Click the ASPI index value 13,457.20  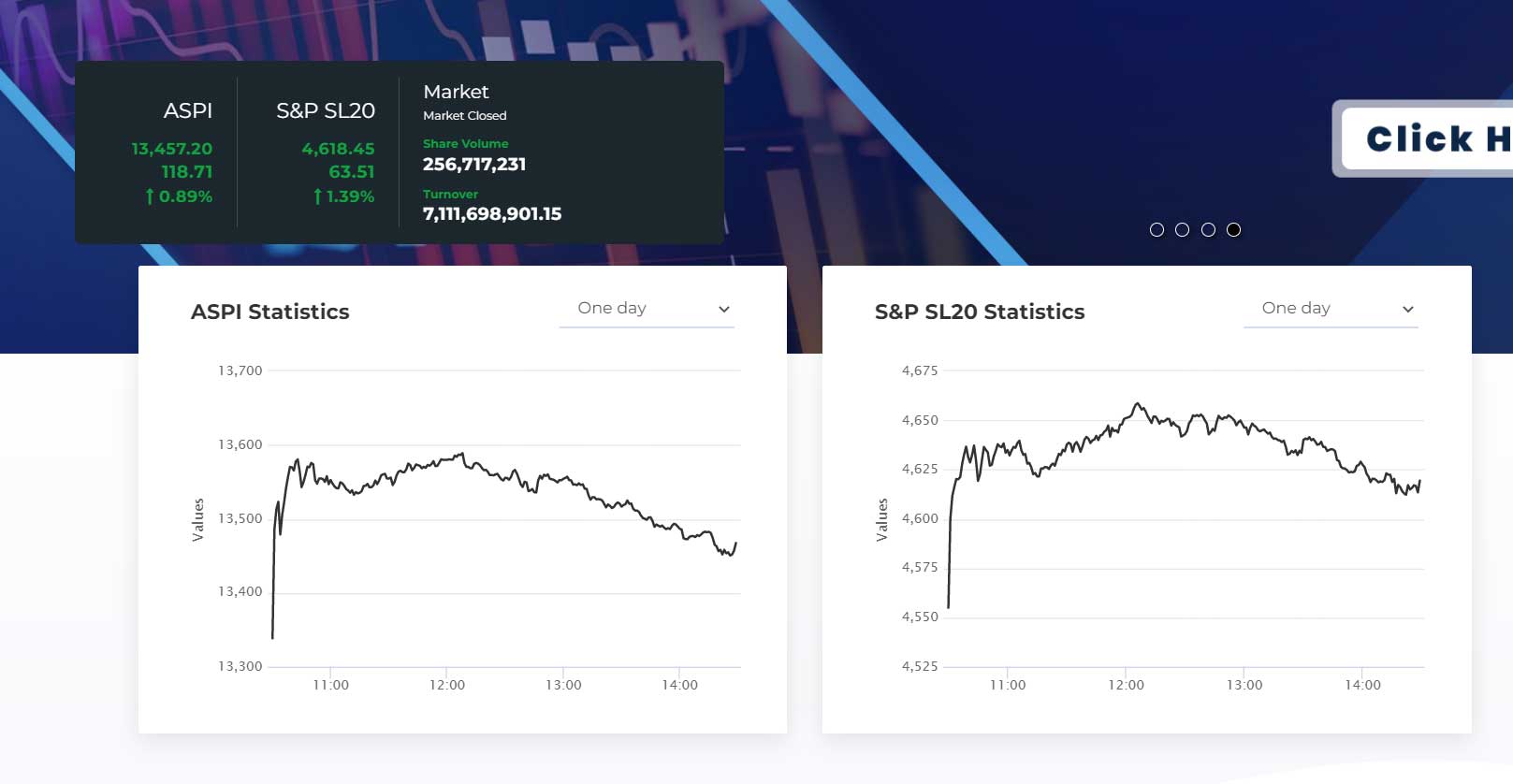172,149
